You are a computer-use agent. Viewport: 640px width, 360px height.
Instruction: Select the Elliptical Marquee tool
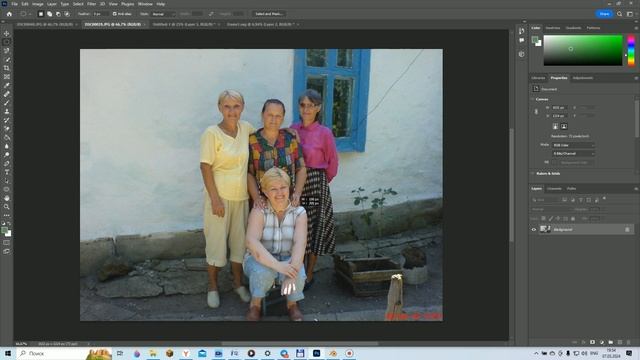pos(7,42)
